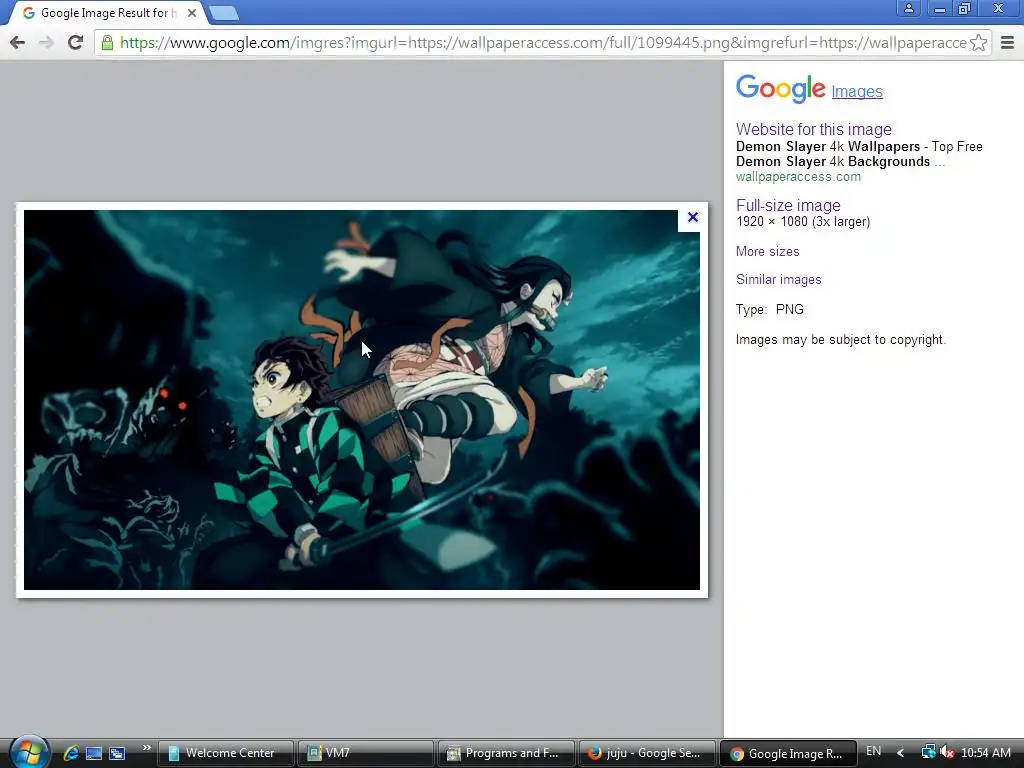Open the Chrome user profile button
Screen dimensions: 1024x768
tap(908, 8)
